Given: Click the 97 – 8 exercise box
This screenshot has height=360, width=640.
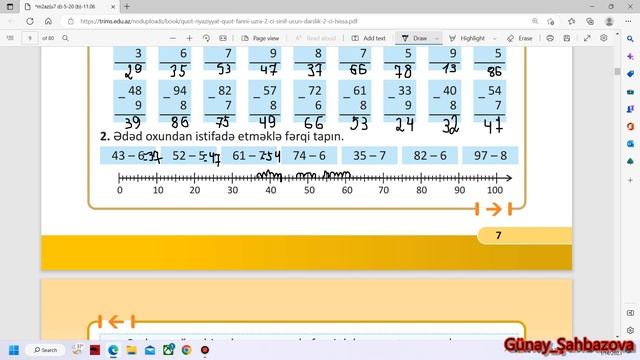Looking at the screenshot, I should (x=490, y=156).
